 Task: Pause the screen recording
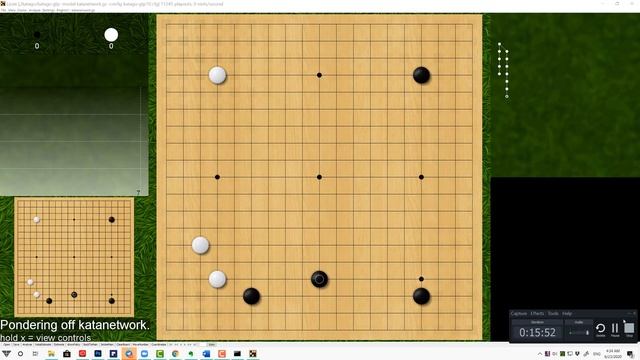tap(615, 329)
